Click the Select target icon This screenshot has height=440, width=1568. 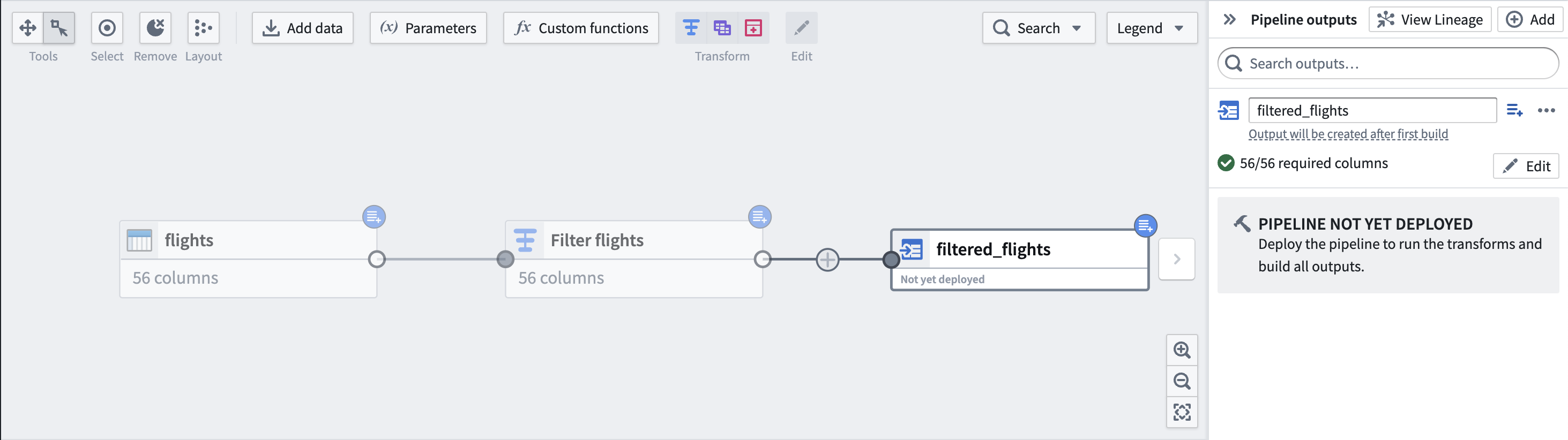(107, 28)
